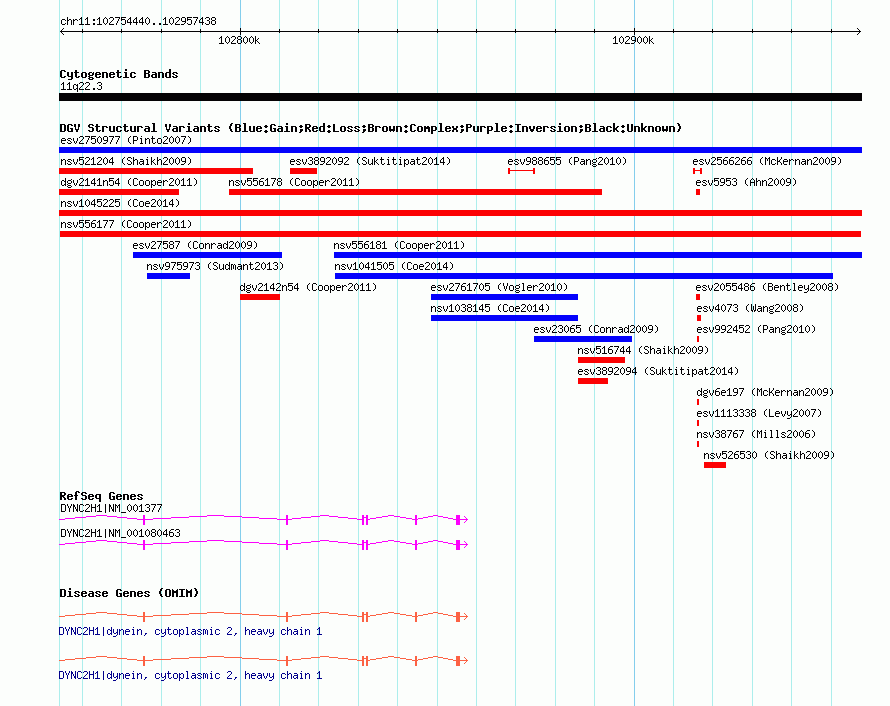The width and height of the screenshot is (890, 706).
Task: Click the esv3892092 (Suktitipat2014) red bar
Action: [x=303, y=171]
